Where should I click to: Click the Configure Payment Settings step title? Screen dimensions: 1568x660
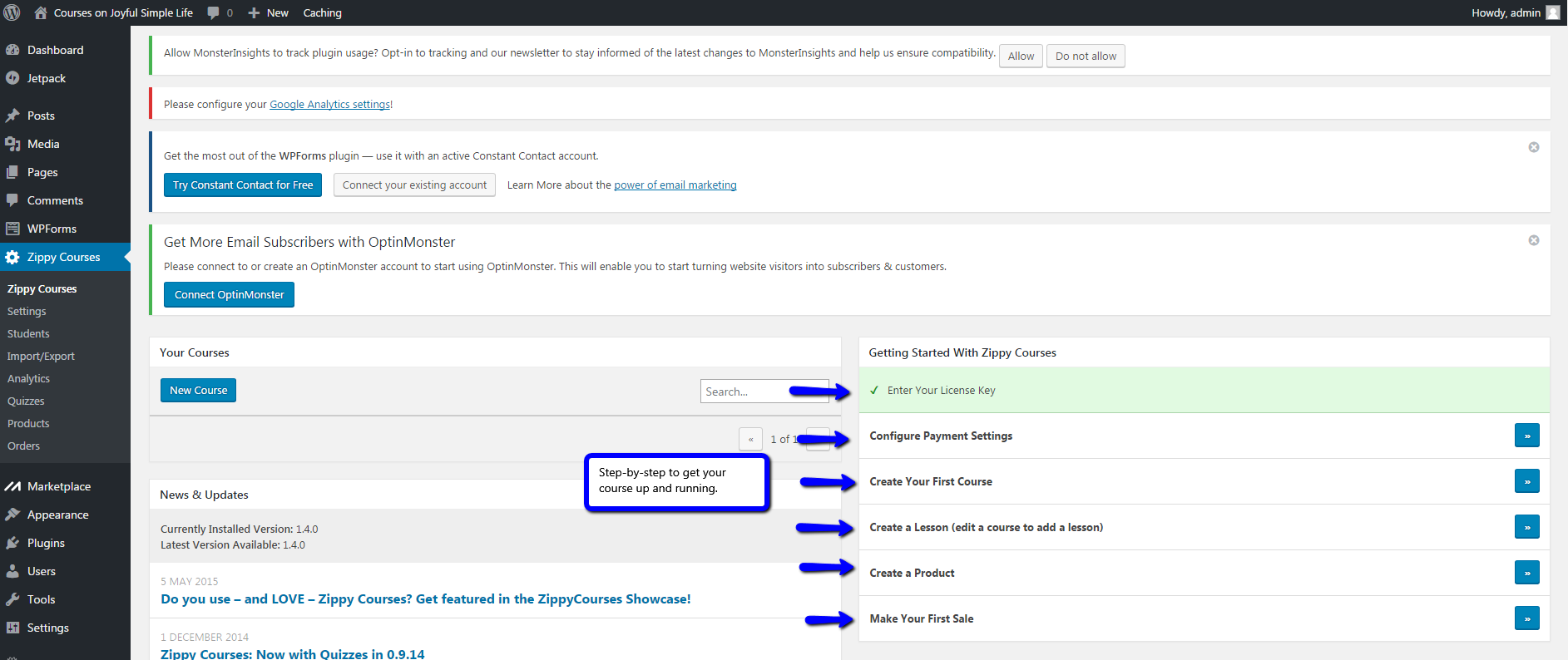941,436
